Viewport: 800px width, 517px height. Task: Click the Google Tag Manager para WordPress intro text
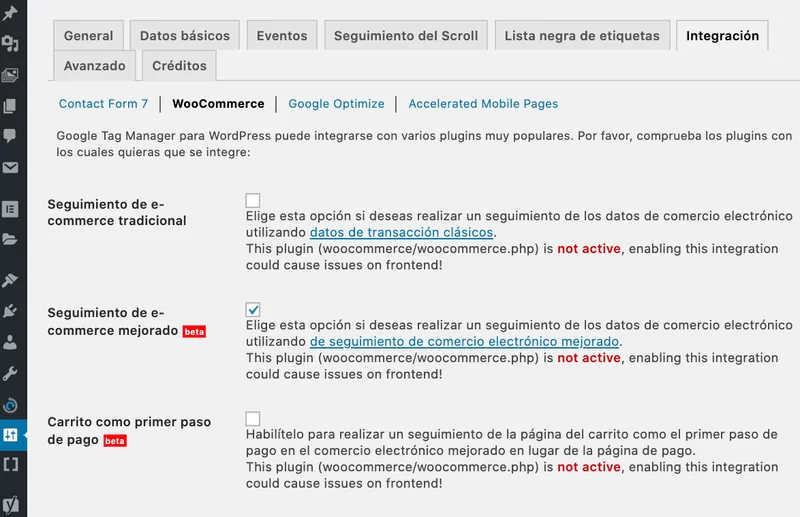point(424,144)
